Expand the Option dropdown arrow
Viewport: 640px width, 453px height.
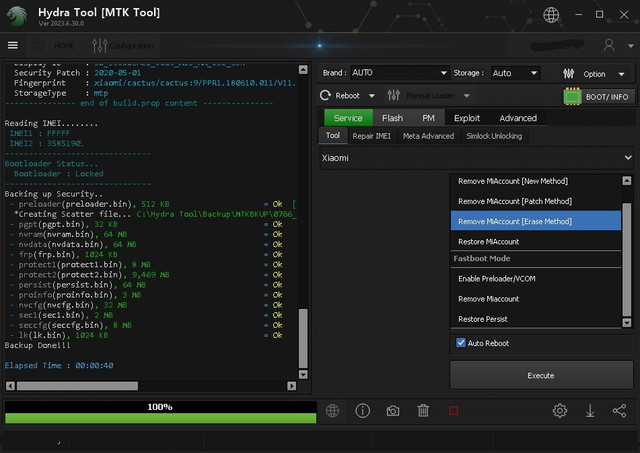622,74
